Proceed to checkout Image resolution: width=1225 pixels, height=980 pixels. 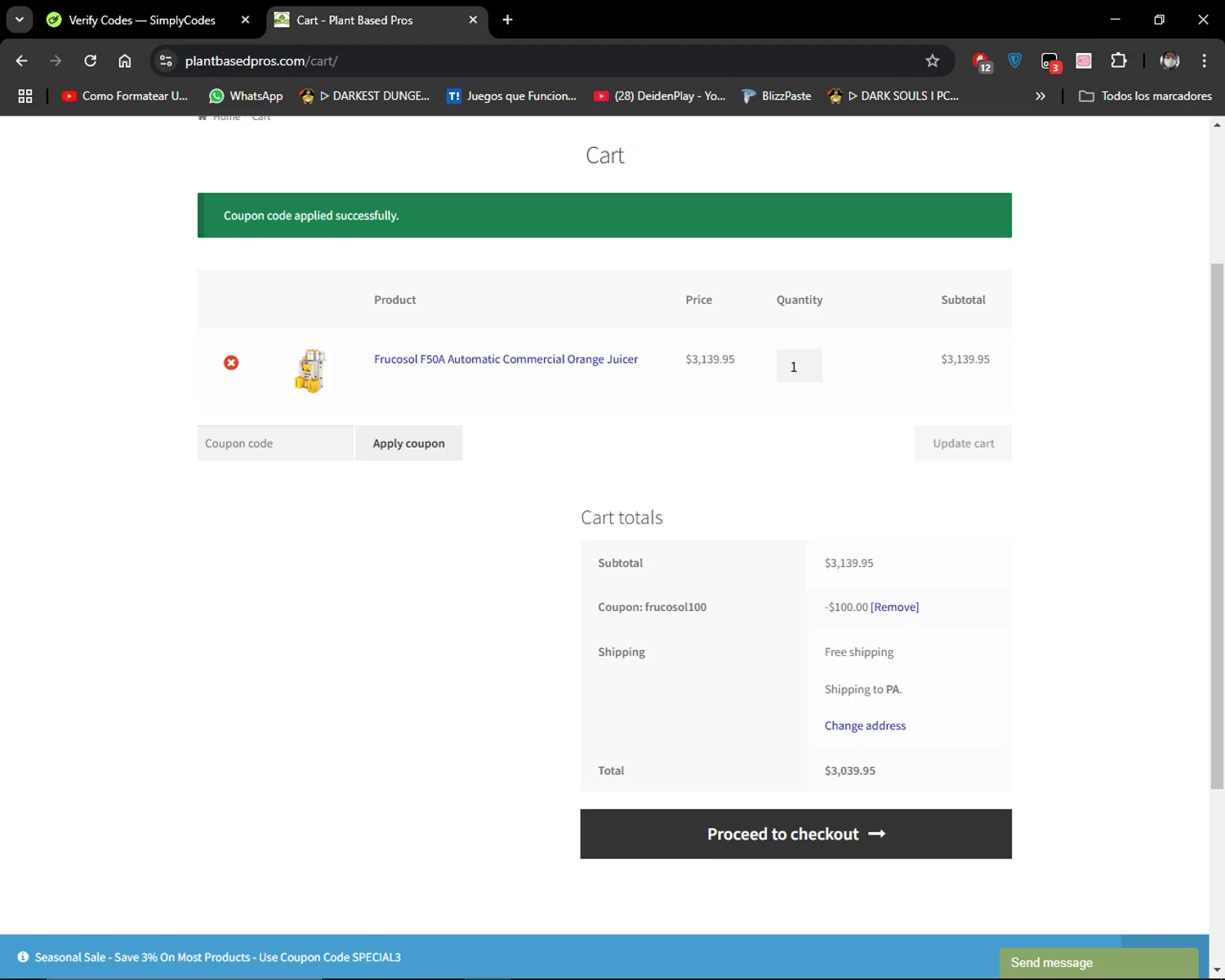click(x=796, y=834)
